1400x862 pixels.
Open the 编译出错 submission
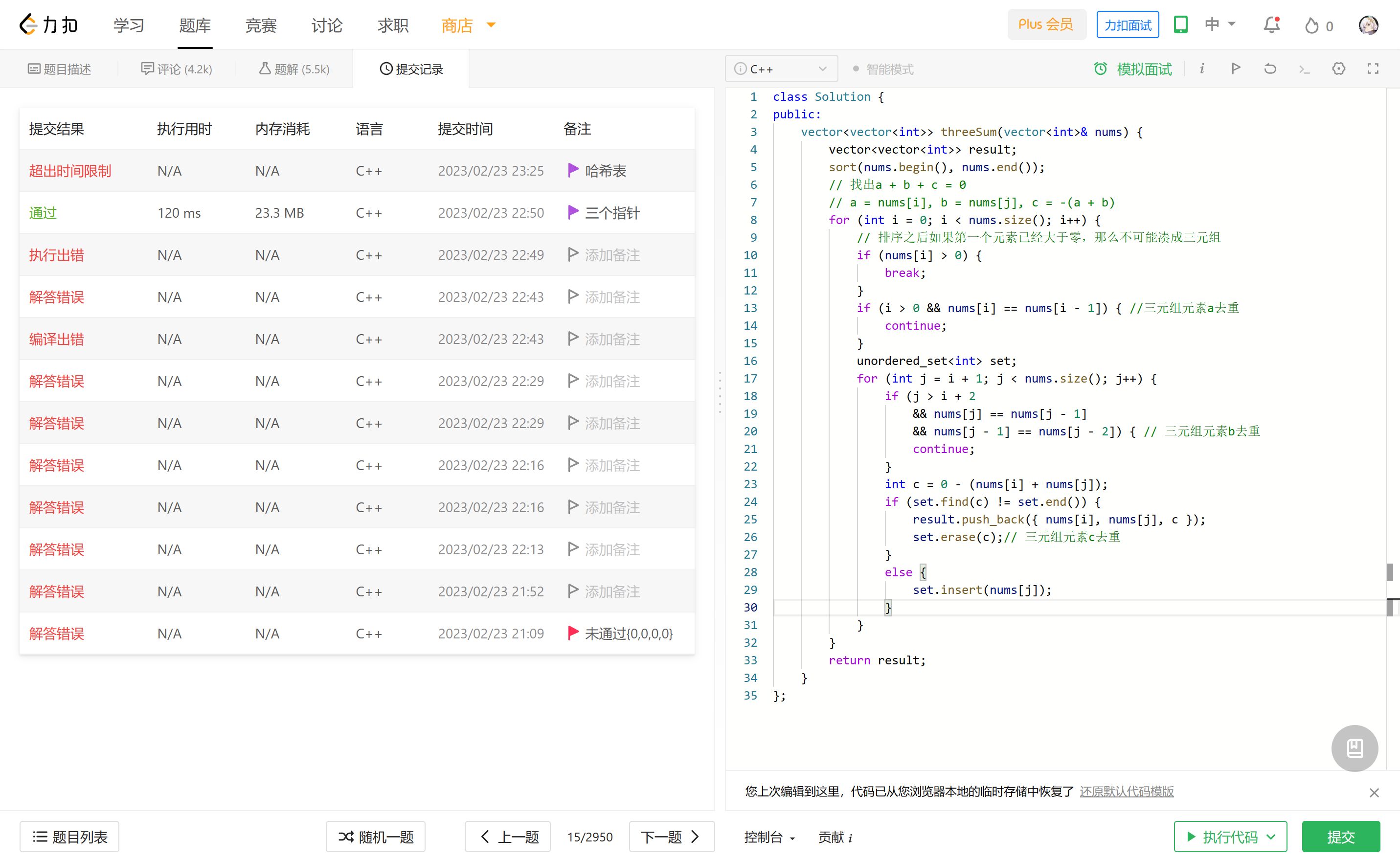click(x=56, y=339)
